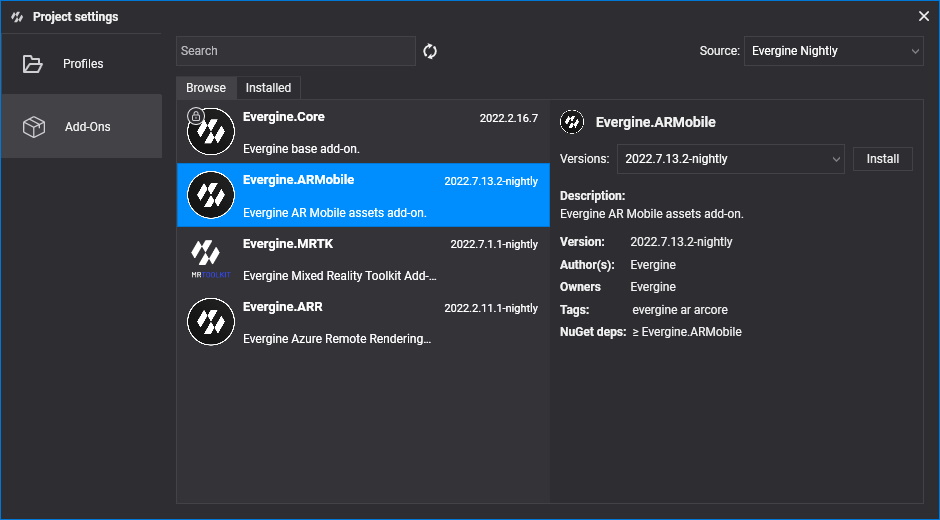
Task: Click 'Evergine Azure Remote Rendering' description
Action: pos(336,339)
